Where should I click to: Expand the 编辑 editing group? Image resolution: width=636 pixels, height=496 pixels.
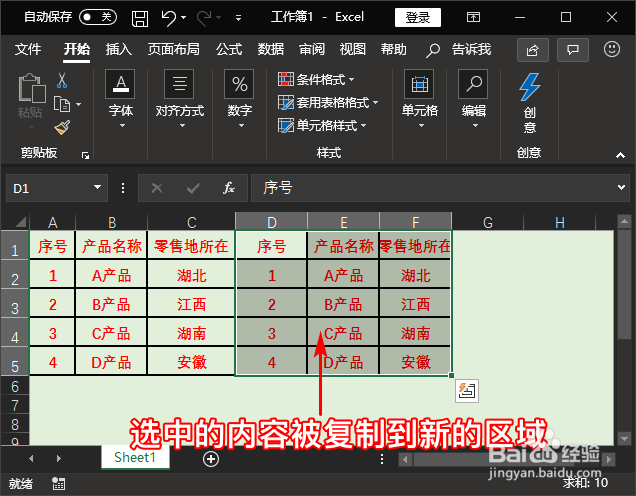coord(473,100)
